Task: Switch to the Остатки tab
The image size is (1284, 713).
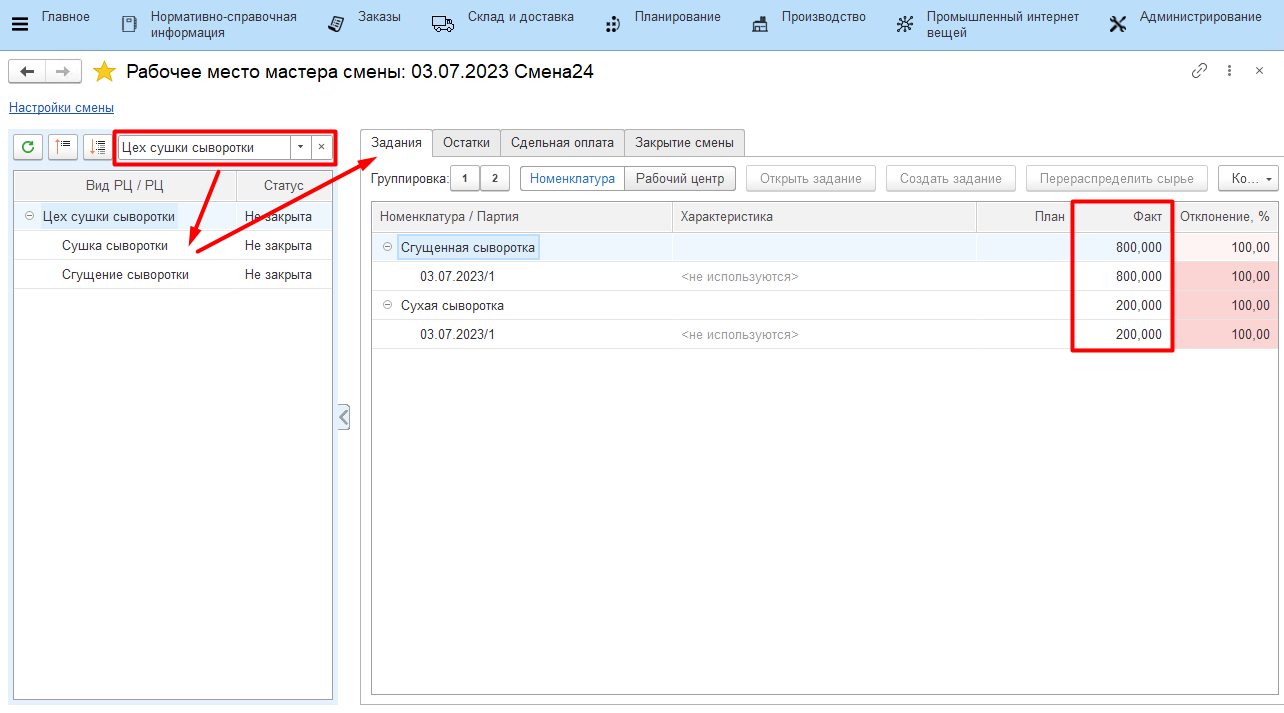Action: point(466,143)
